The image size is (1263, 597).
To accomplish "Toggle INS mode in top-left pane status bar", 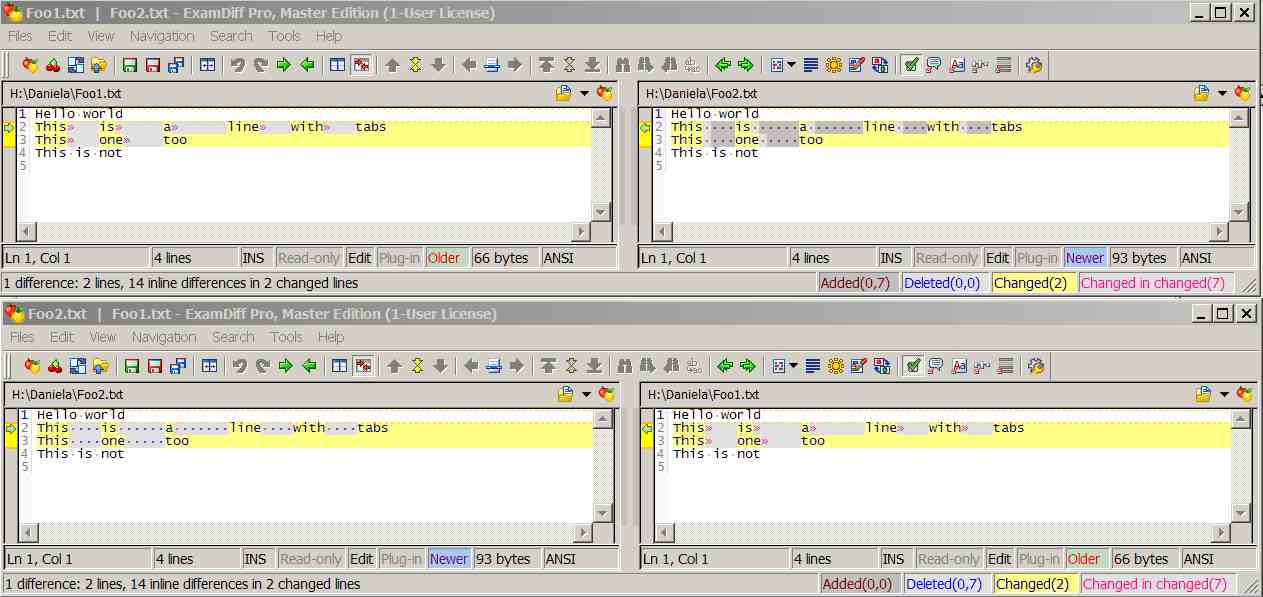I will point(254,258).
